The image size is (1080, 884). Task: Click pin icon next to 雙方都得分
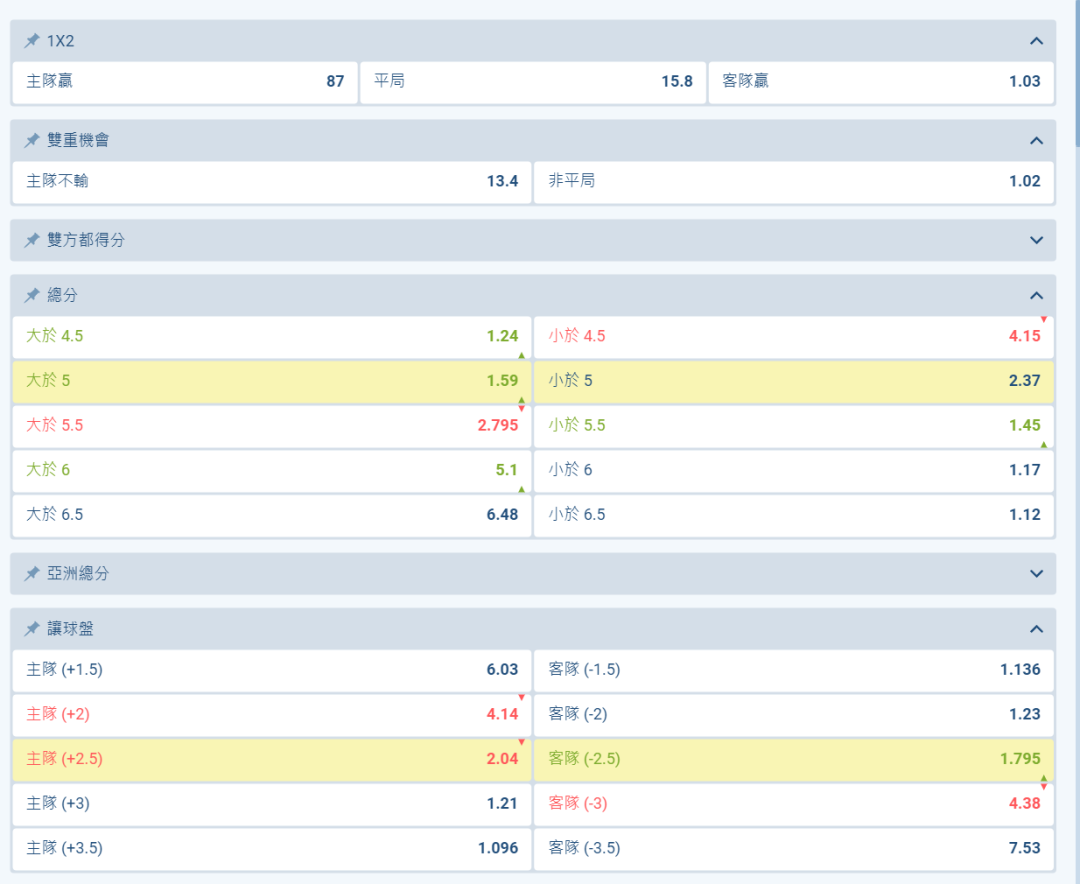click(32, 240)
